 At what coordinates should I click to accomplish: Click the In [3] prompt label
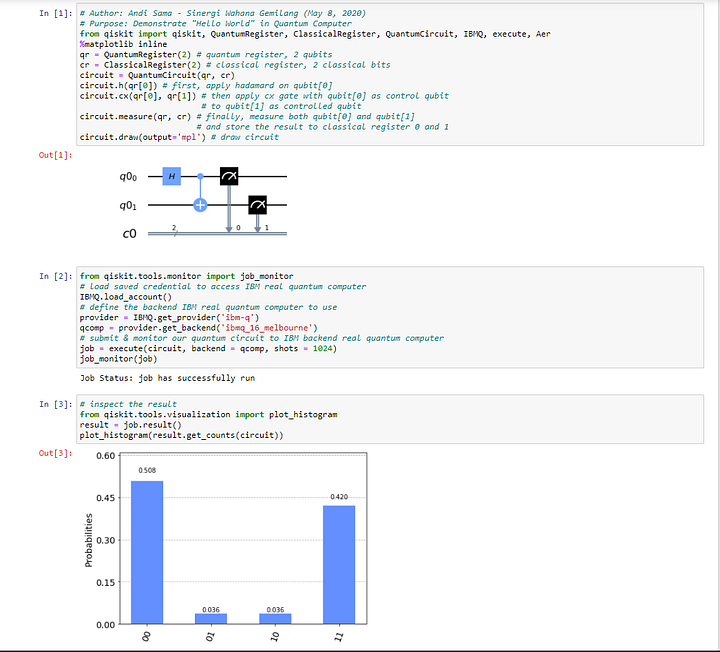(56, 404)
